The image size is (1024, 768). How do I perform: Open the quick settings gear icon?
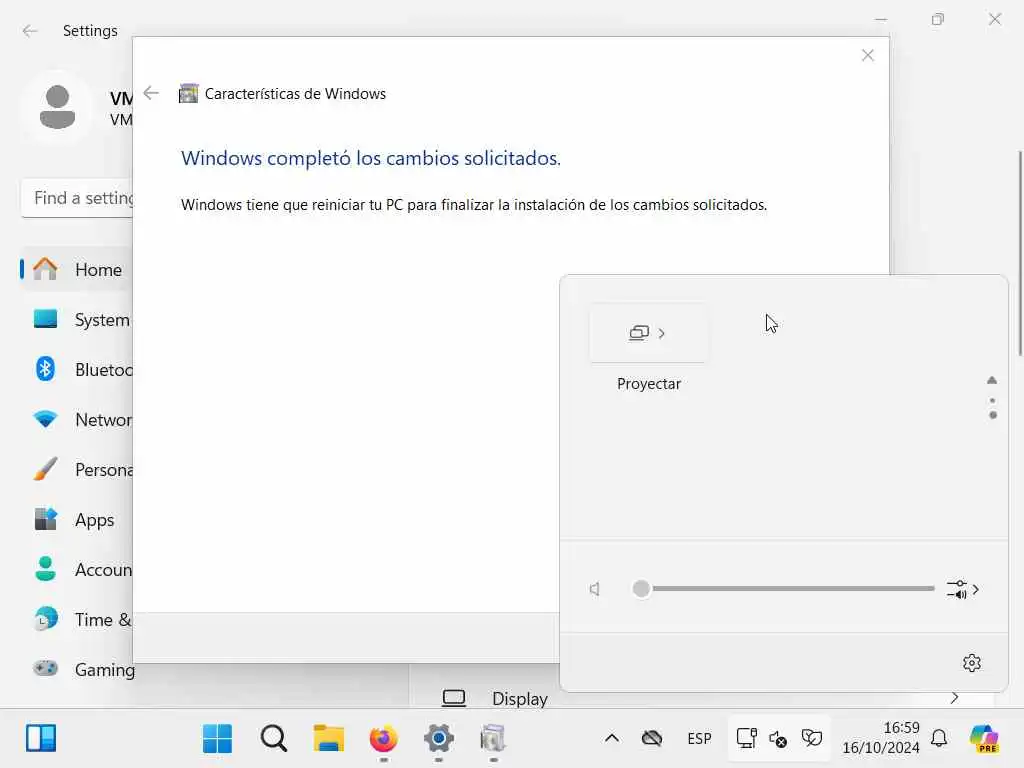(x=972, y=663)
